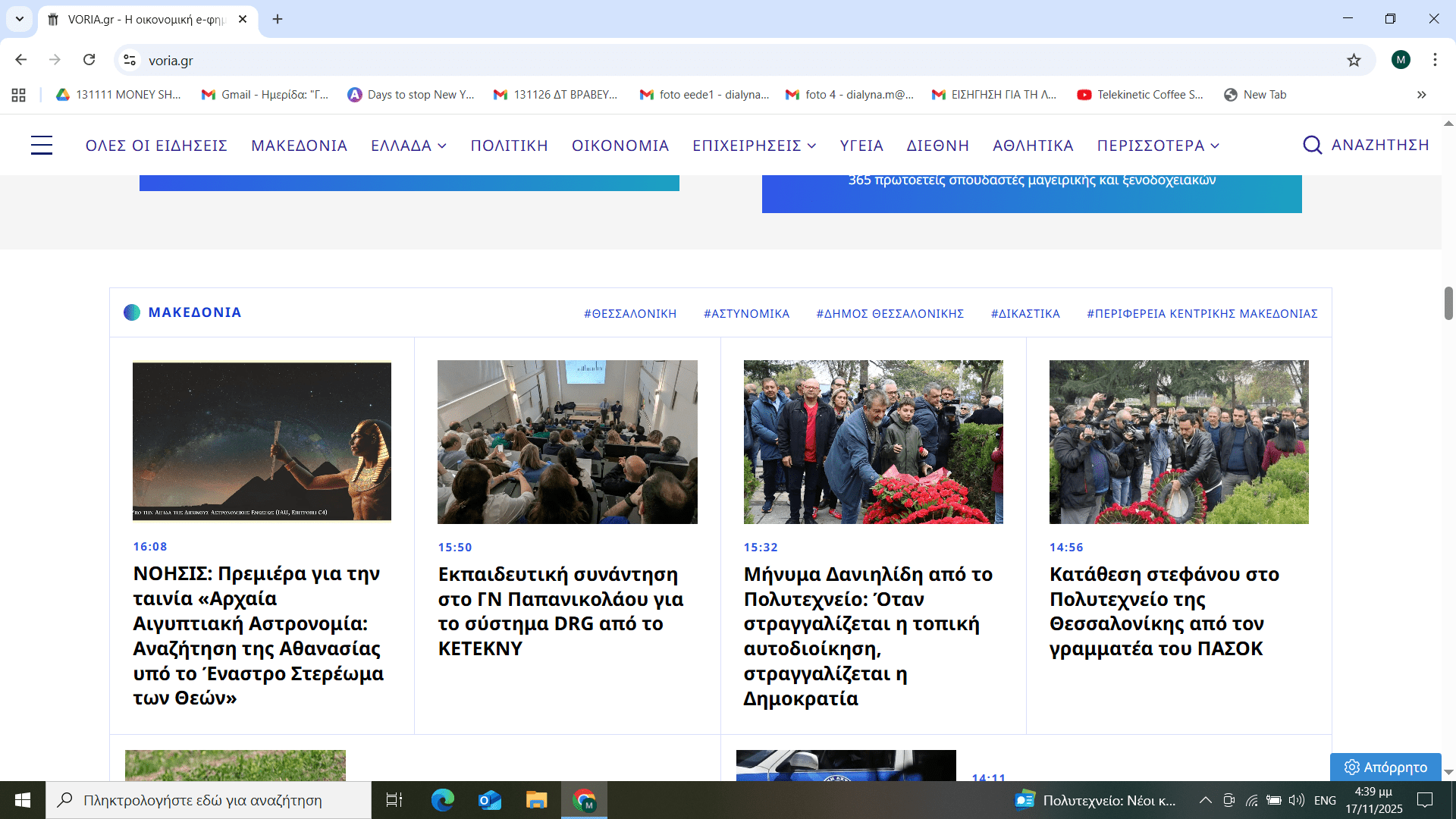Click the search magnifier icon

(1312, 145)
